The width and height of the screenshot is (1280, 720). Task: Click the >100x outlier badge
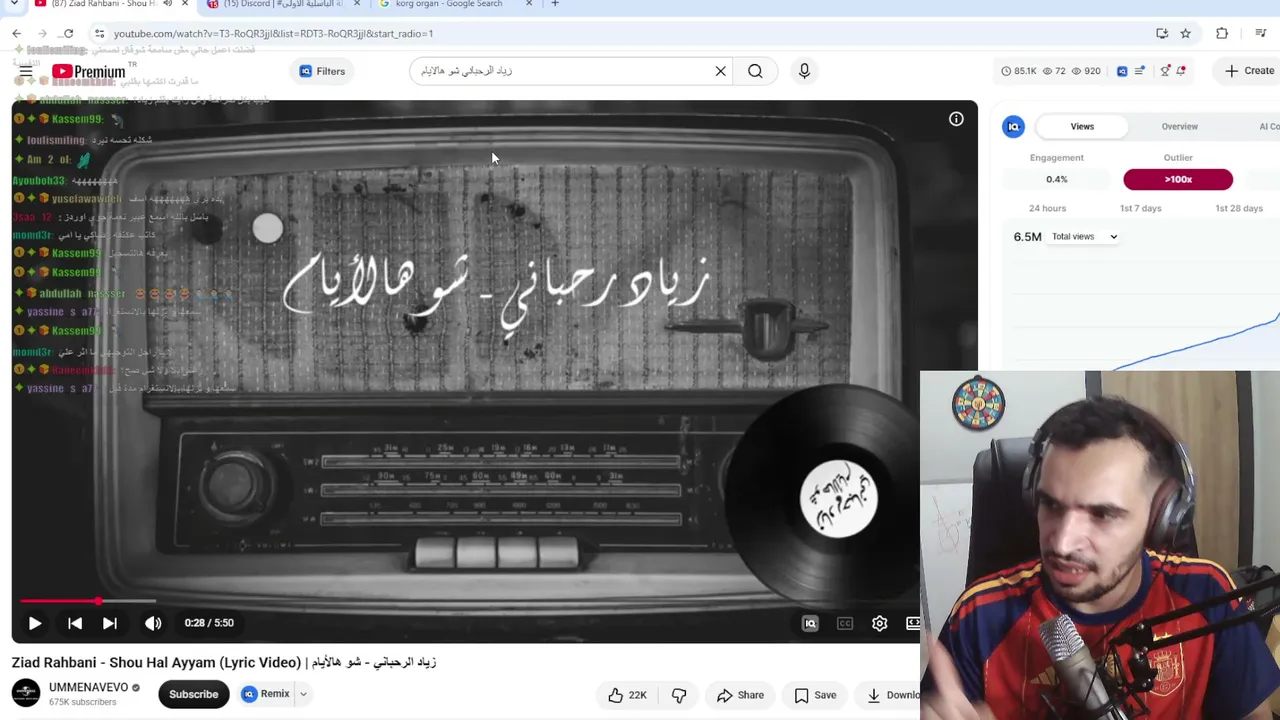pyautogui.click(x=1178, y=179)
